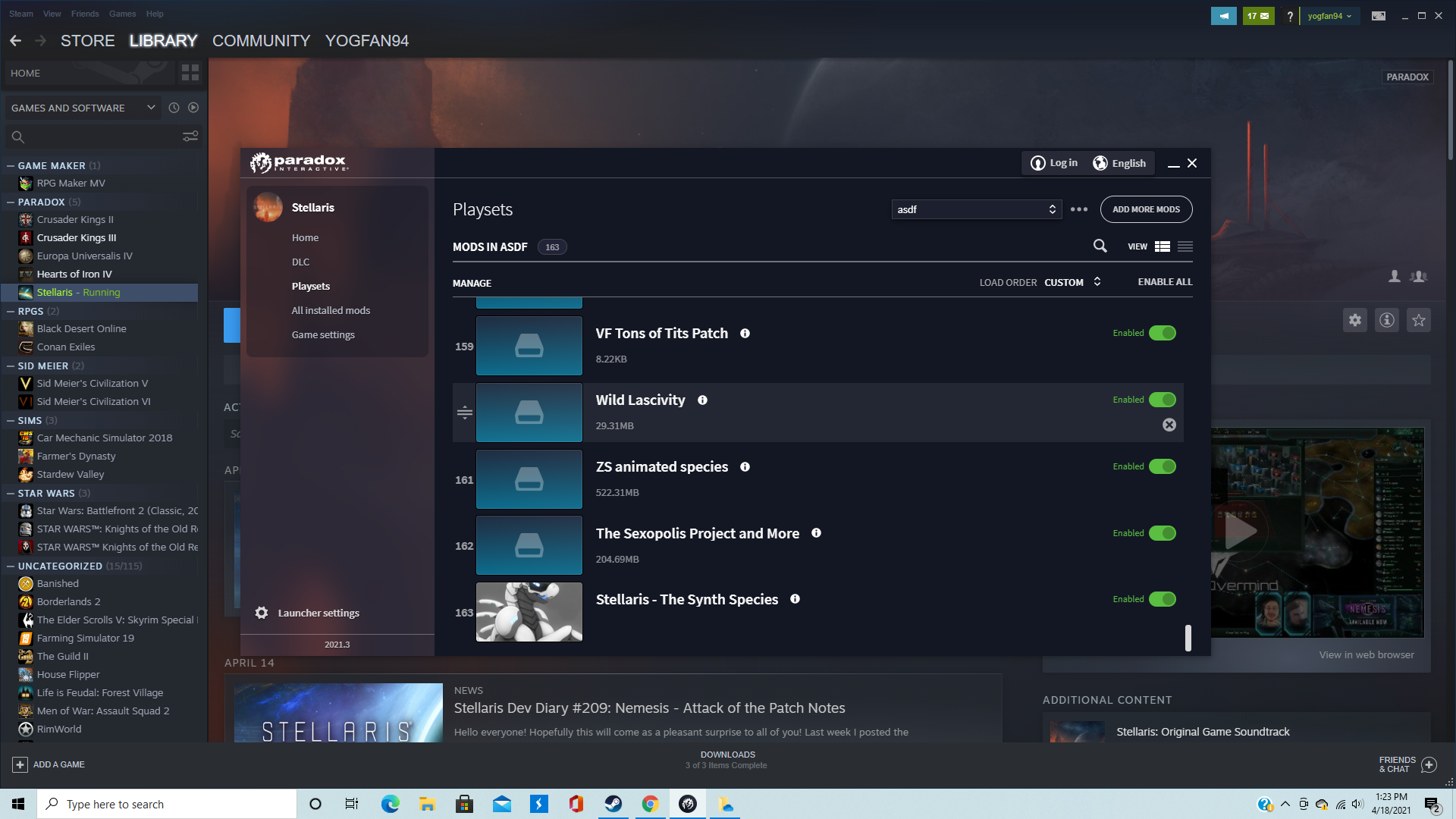Open File Explorer from taskbar
Screen dimensions: 1456x819
427,804
